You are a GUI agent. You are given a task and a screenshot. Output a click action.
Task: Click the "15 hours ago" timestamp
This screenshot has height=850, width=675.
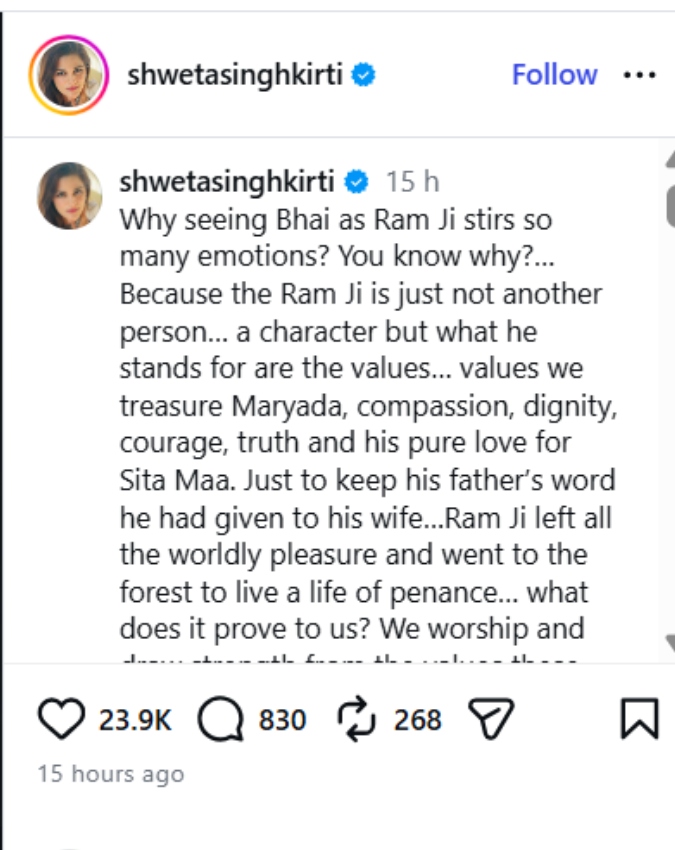coord(111,774)
